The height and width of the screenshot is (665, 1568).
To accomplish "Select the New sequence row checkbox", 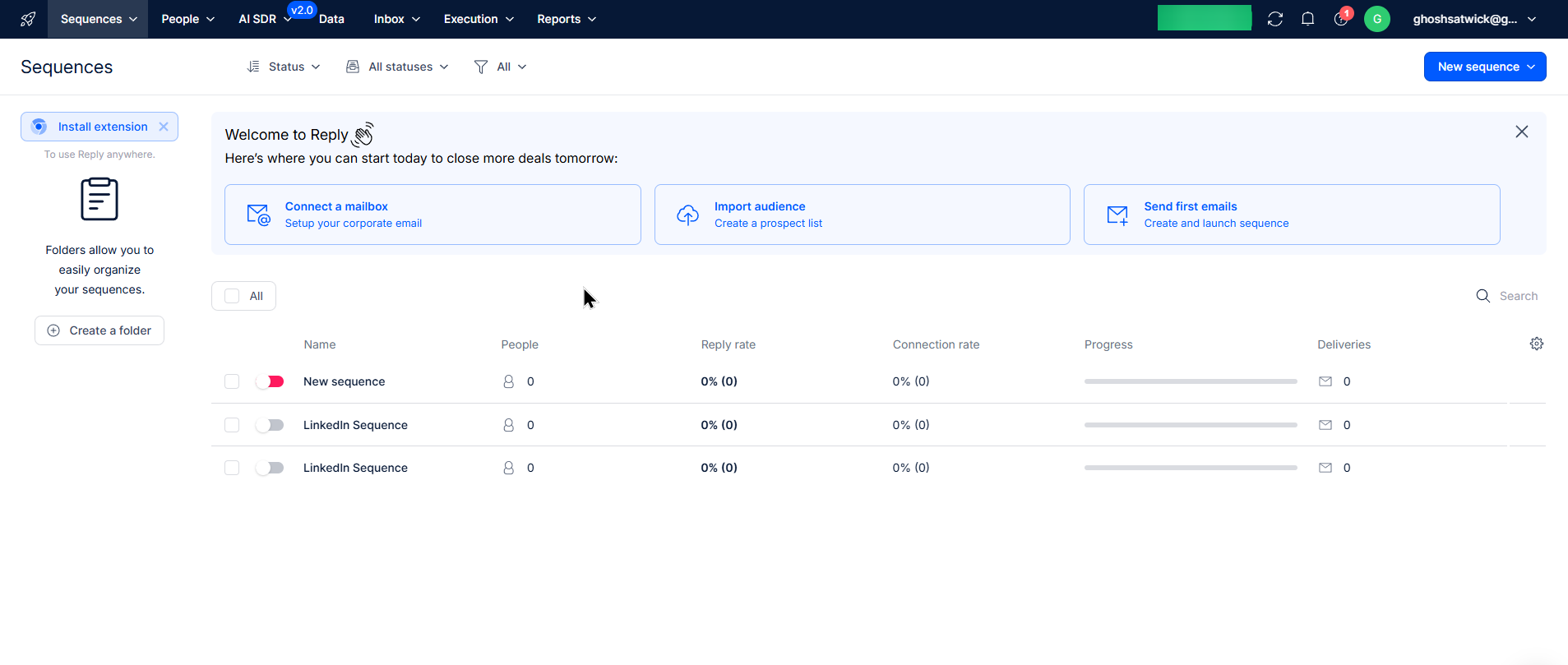I will click(232, 381).
